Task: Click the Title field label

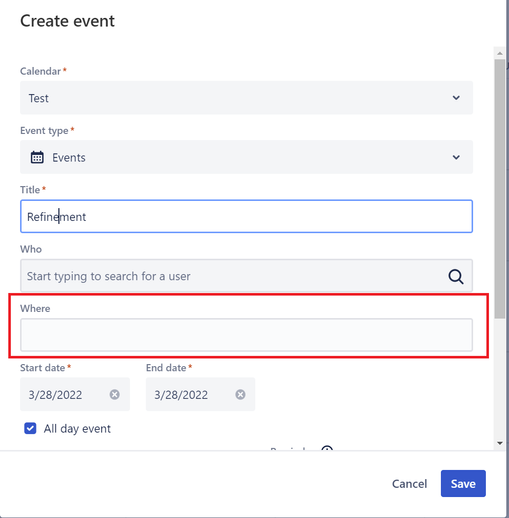Action: click(x=30, y=190)
